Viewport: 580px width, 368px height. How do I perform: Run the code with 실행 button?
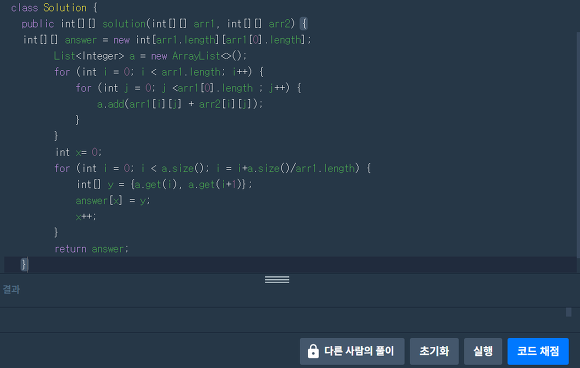pyautogui.click(x=483, y=351)
